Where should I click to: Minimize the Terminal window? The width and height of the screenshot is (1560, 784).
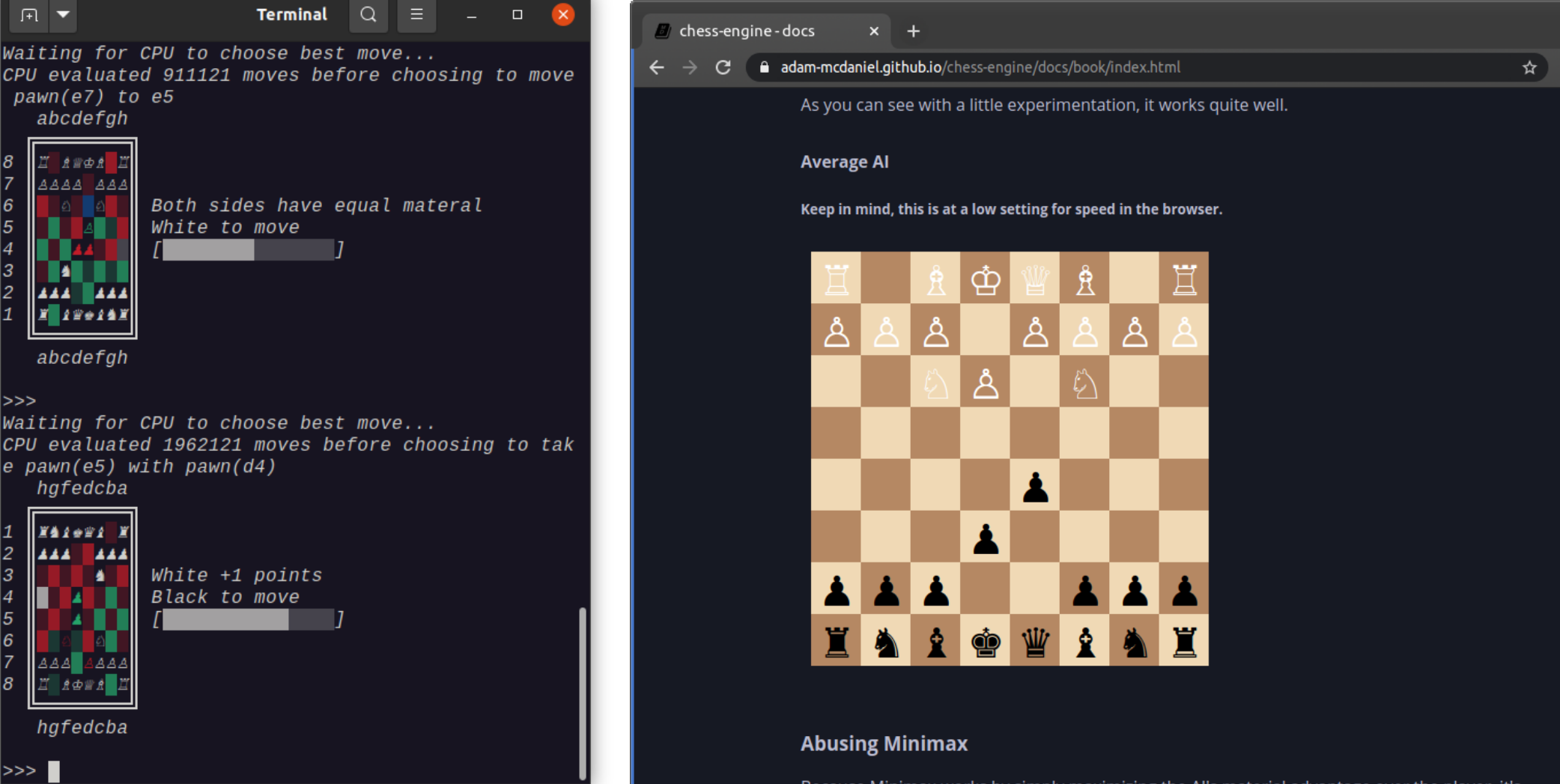click(x=471, y=15)
